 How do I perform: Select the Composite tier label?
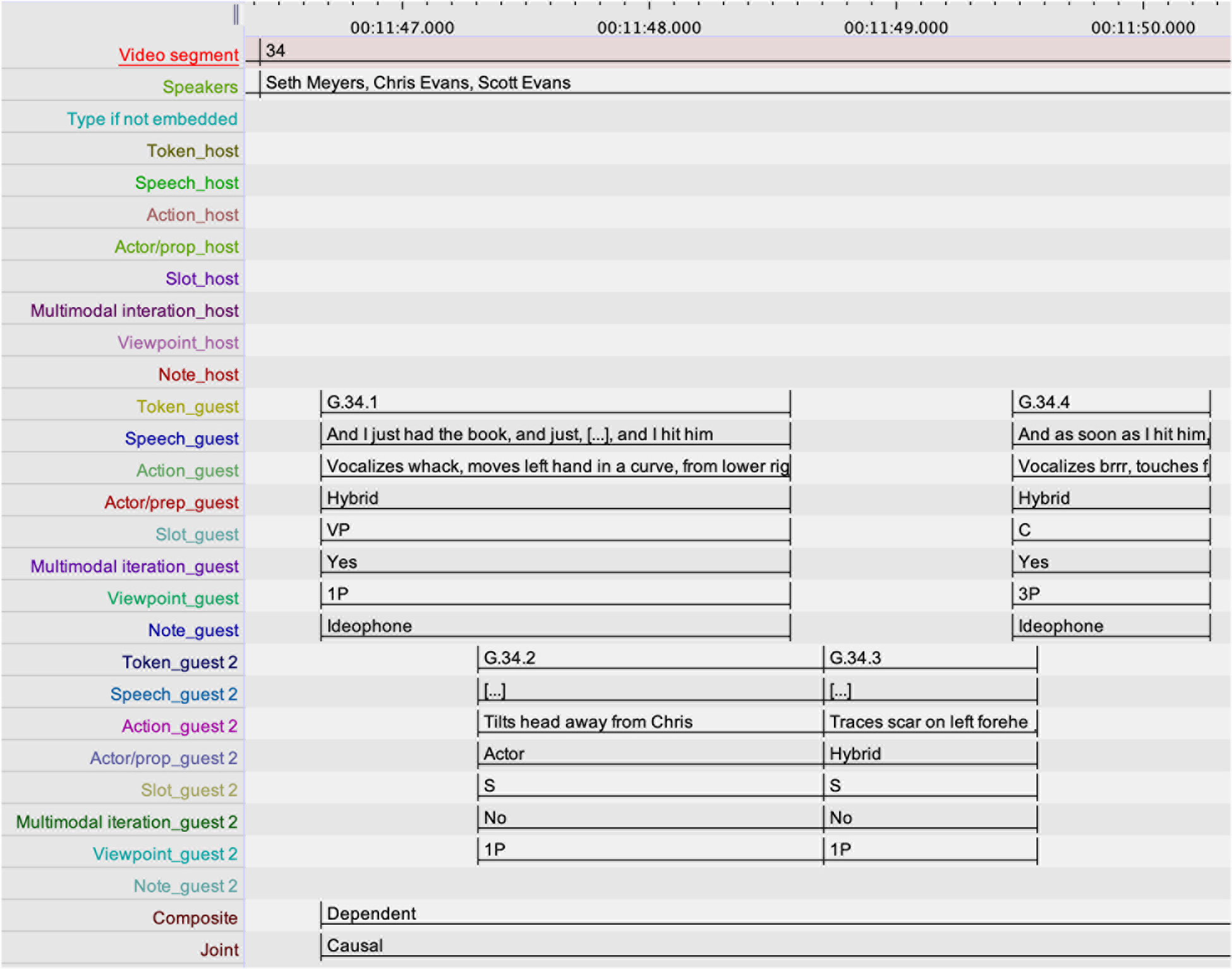tap(195, 918)
